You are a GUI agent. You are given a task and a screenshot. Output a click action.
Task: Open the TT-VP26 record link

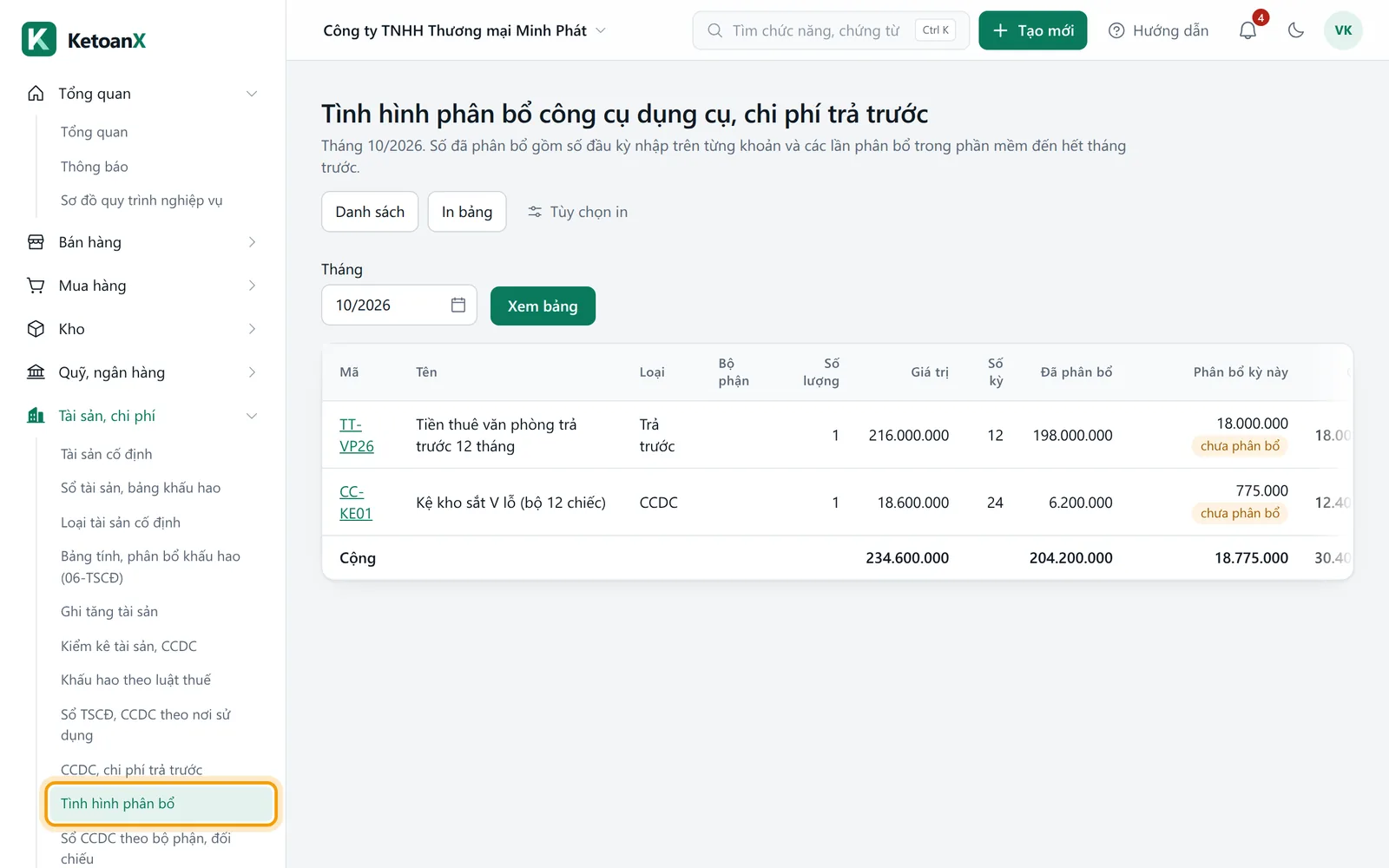pos(357,435)
